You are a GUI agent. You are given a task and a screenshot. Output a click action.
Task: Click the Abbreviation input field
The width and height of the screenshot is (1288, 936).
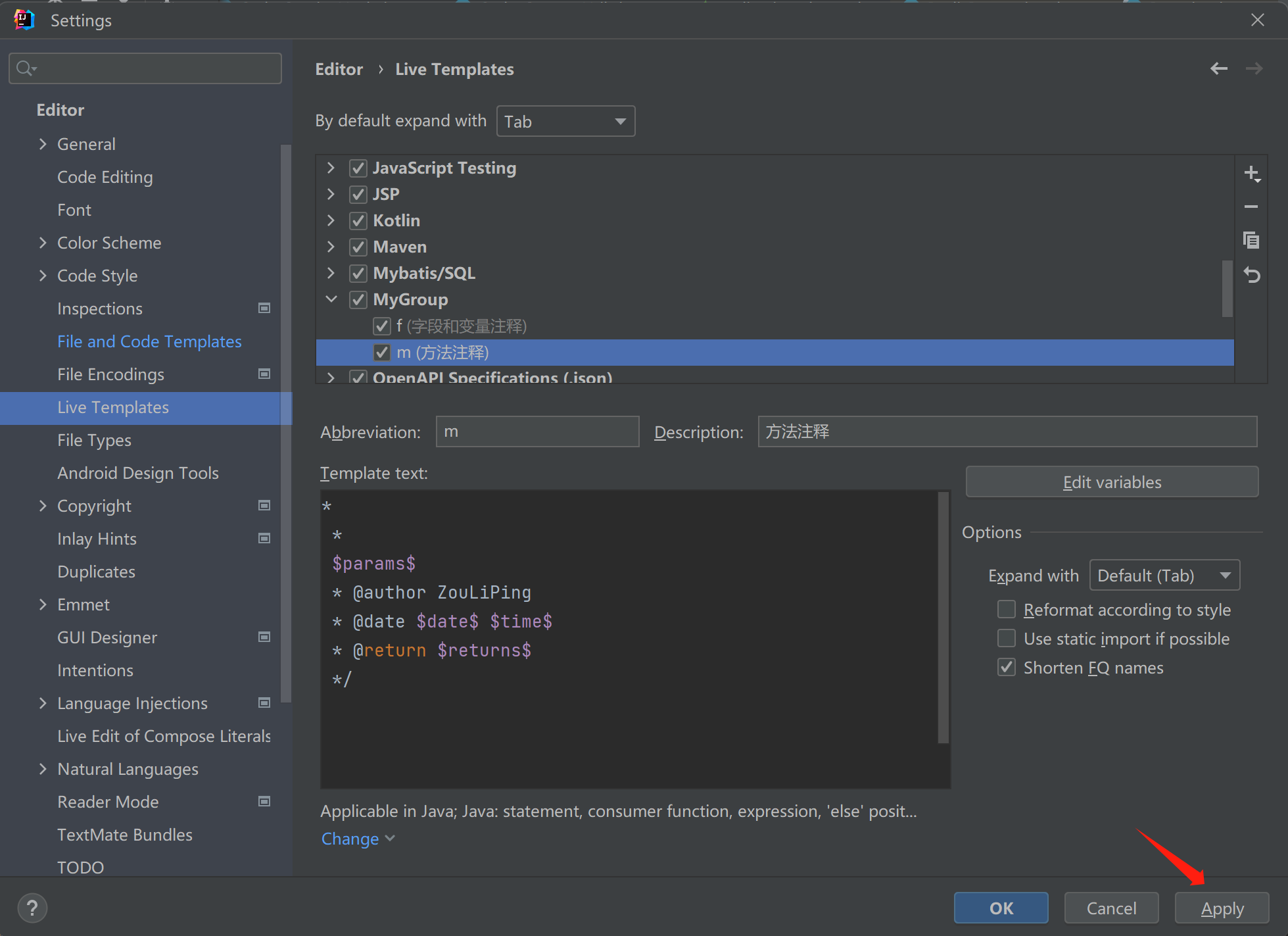coord(536,432)
